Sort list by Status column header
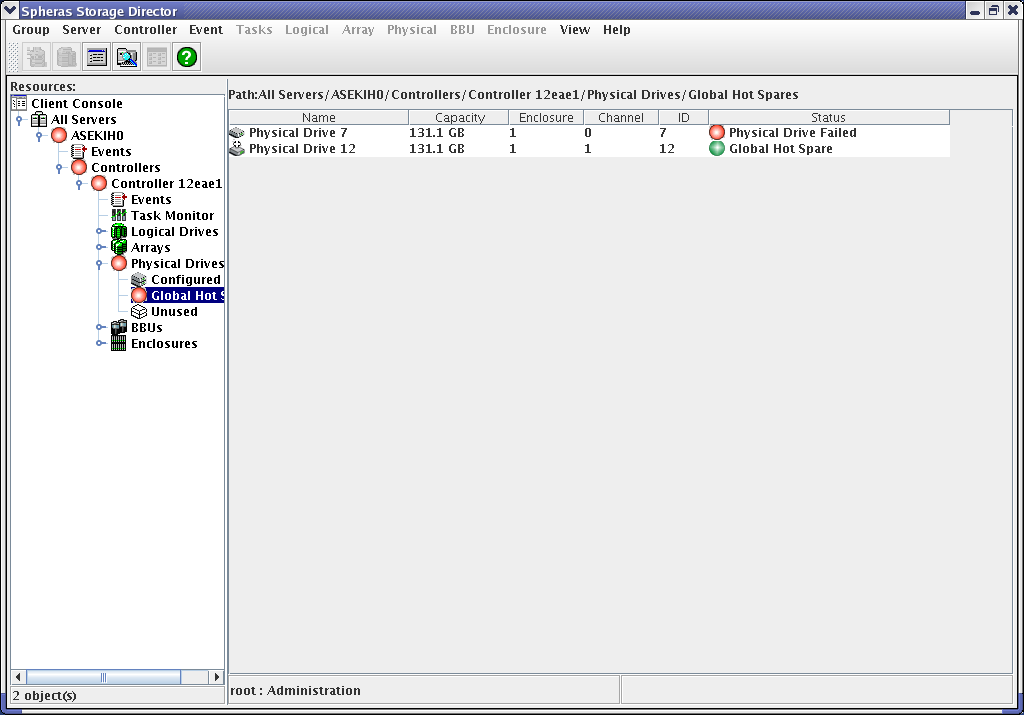Viewport: 1024px width, 715px height. (828, 118)
